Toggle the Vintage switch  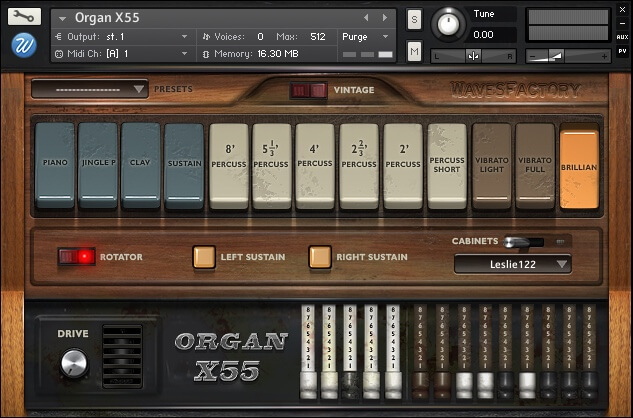click(308, 90)
